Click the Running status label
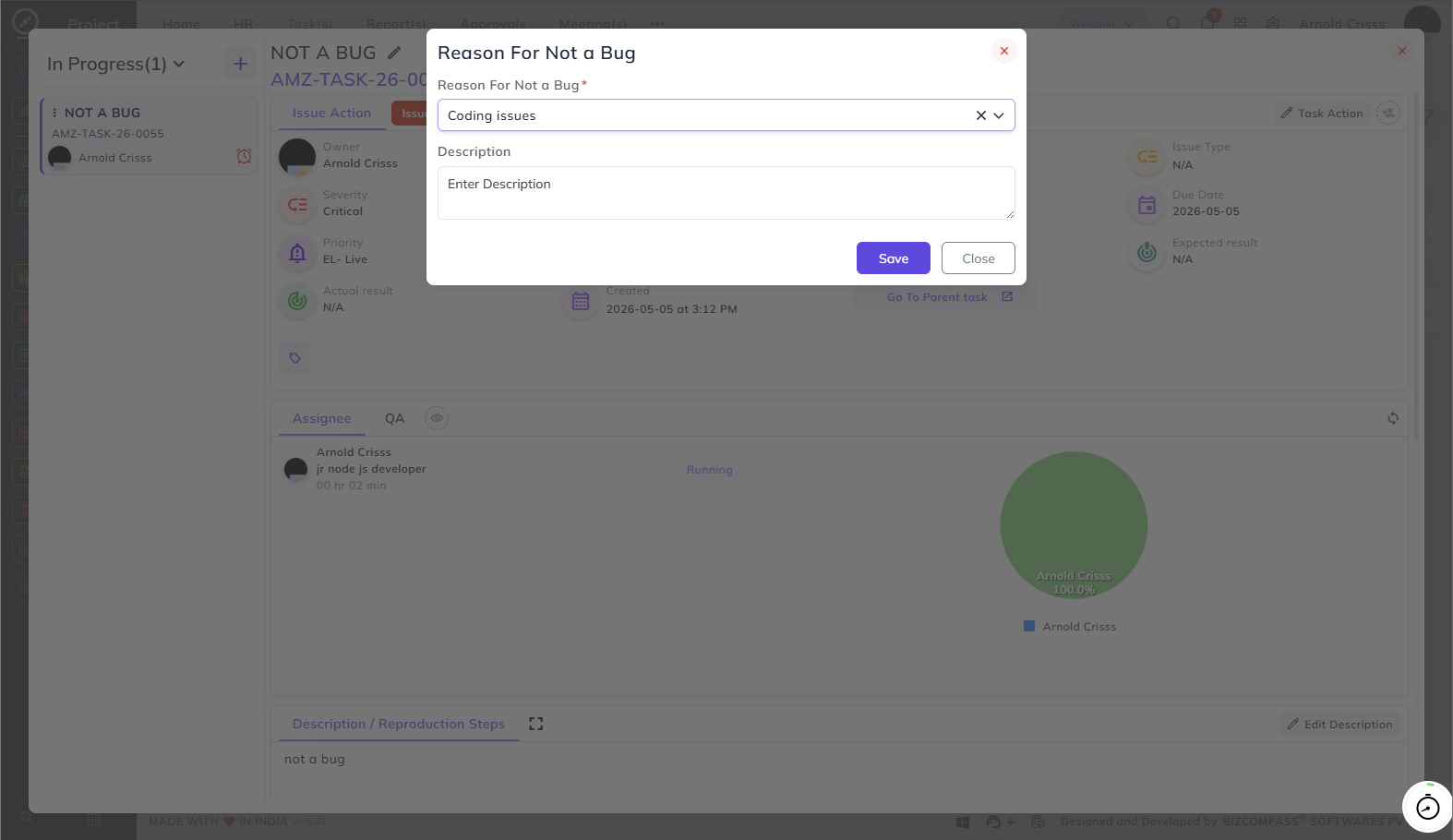1453x840 pixels. pyautogui.click(x=709, y=470)
